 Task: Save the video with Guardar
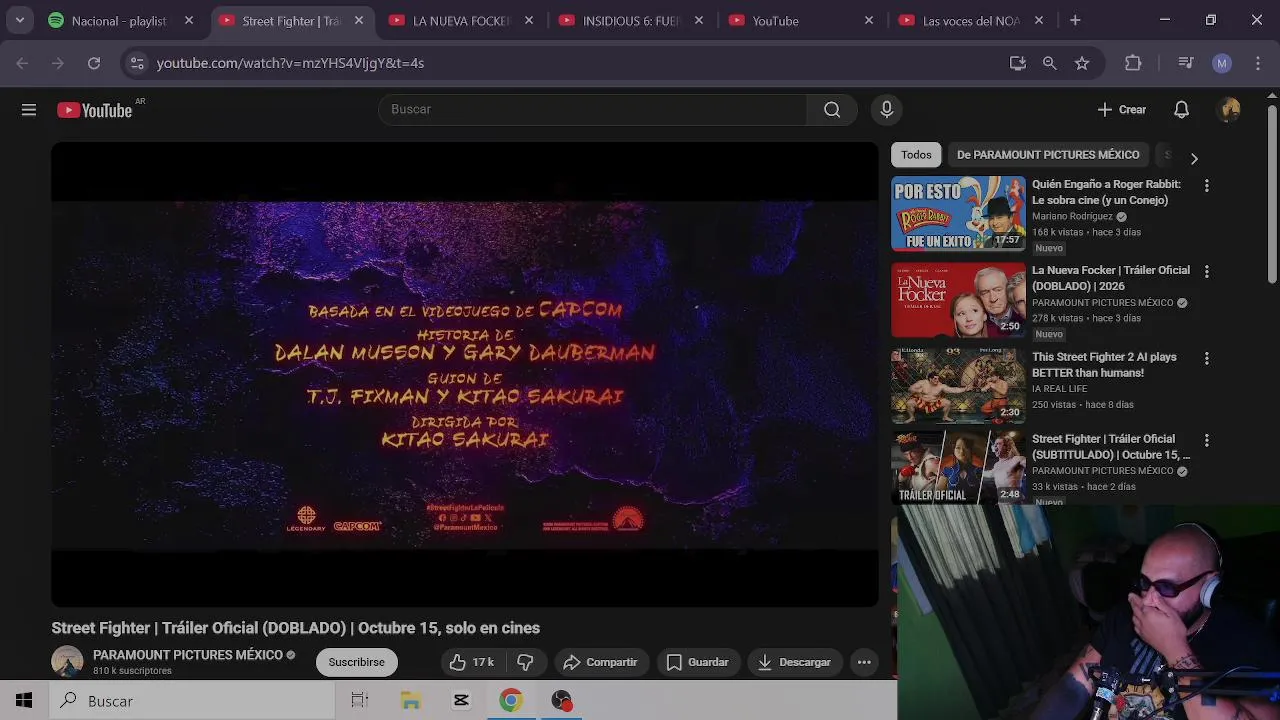[x=697, y=662]
